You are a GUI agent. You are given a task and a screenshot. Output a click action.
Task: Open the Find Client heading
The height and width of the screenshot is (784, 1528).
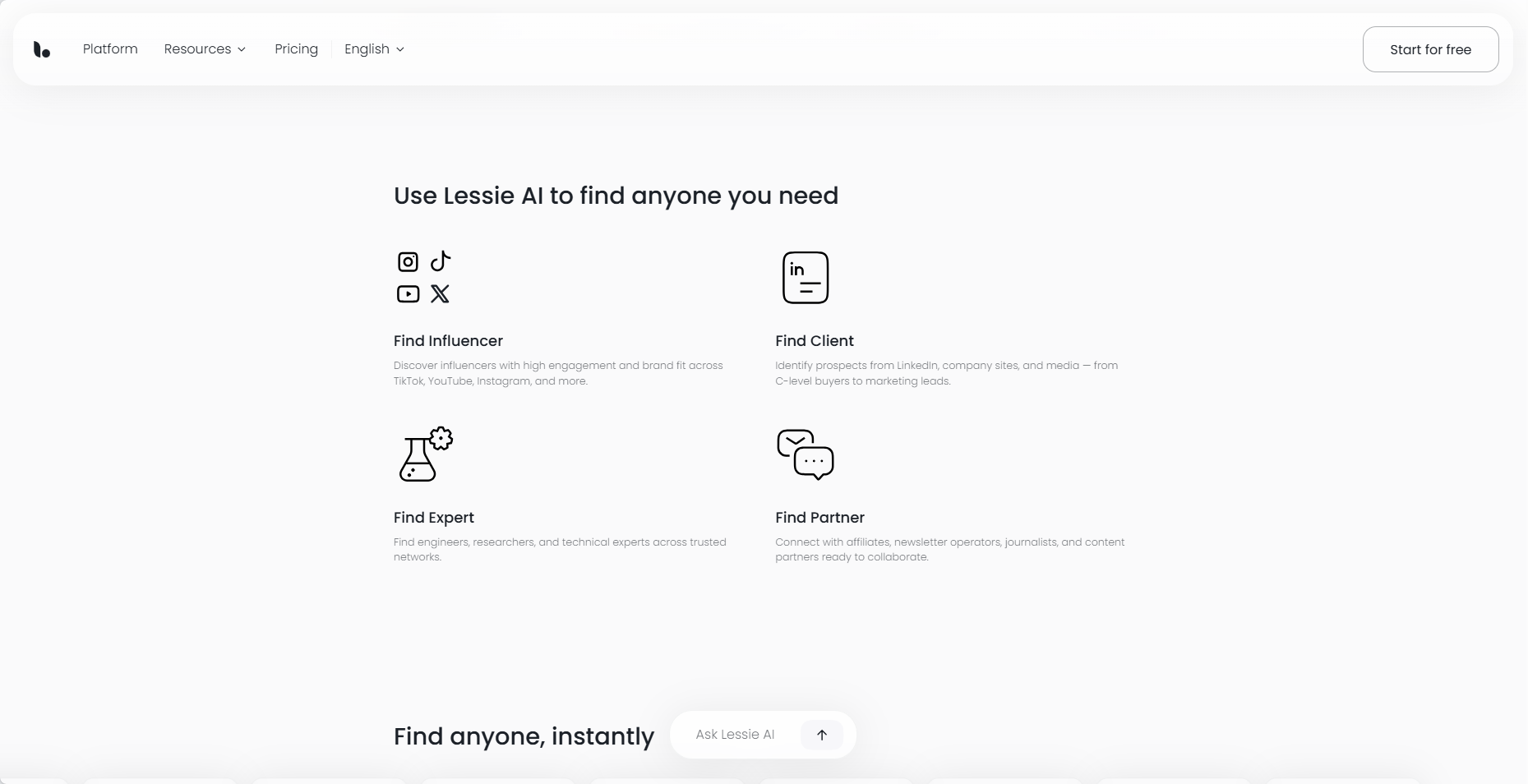[815, 341]
